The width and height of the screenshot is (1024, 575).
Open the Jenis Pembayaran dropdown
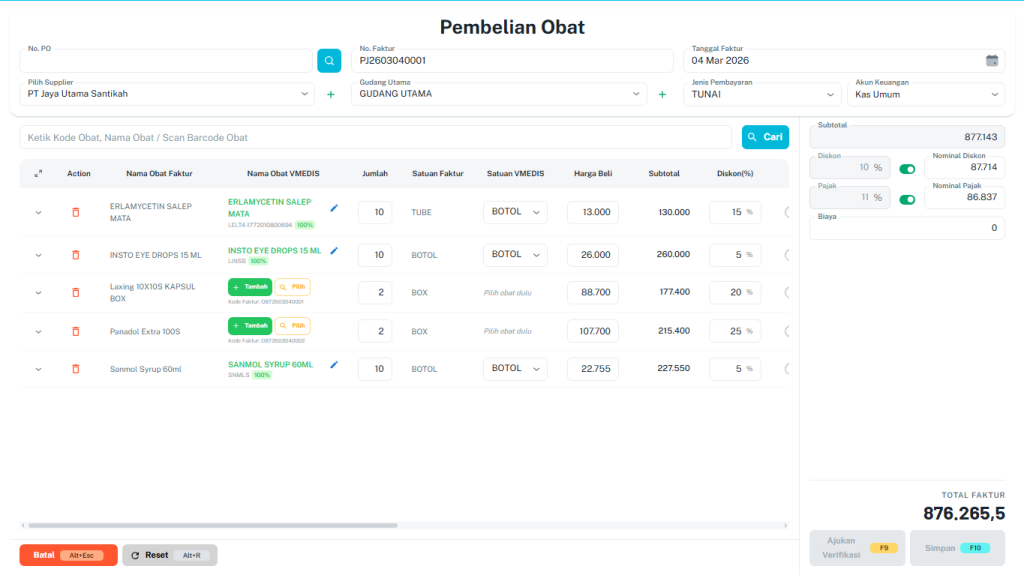tap(762, 95)
